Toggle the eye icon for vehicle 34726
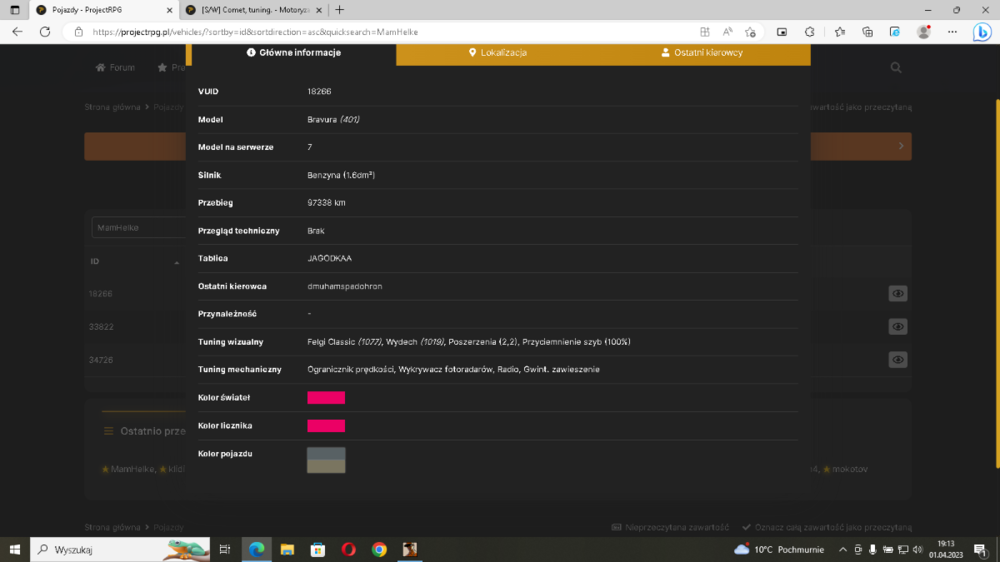1000x562 pixels. point(897,360)
